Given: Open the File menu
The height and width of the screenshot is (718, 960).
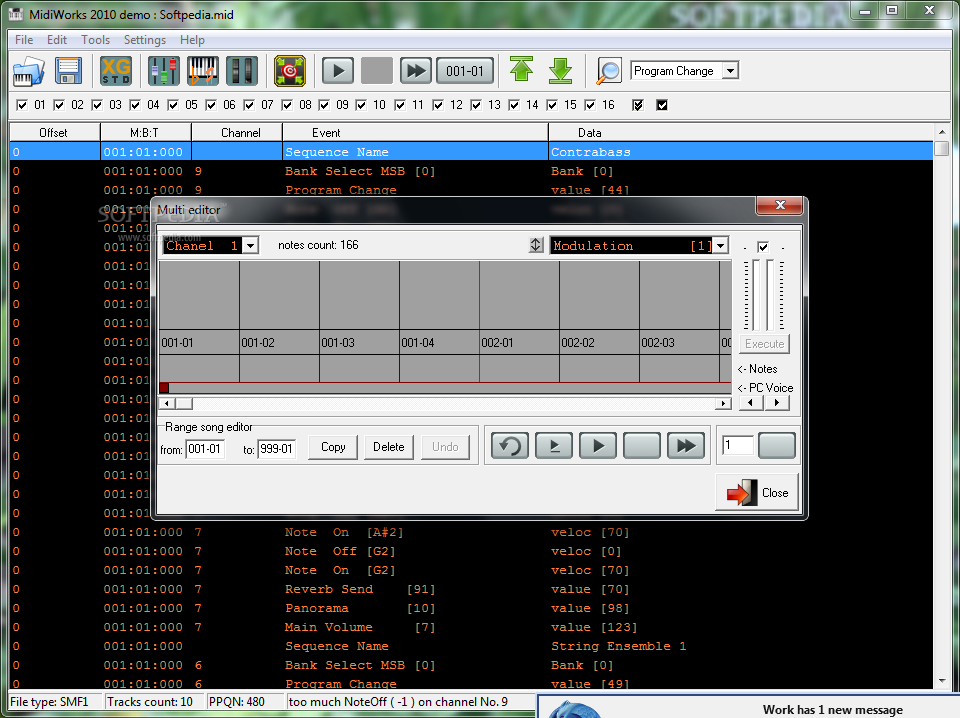Looking at the screenshot, I should click(24, 40).
